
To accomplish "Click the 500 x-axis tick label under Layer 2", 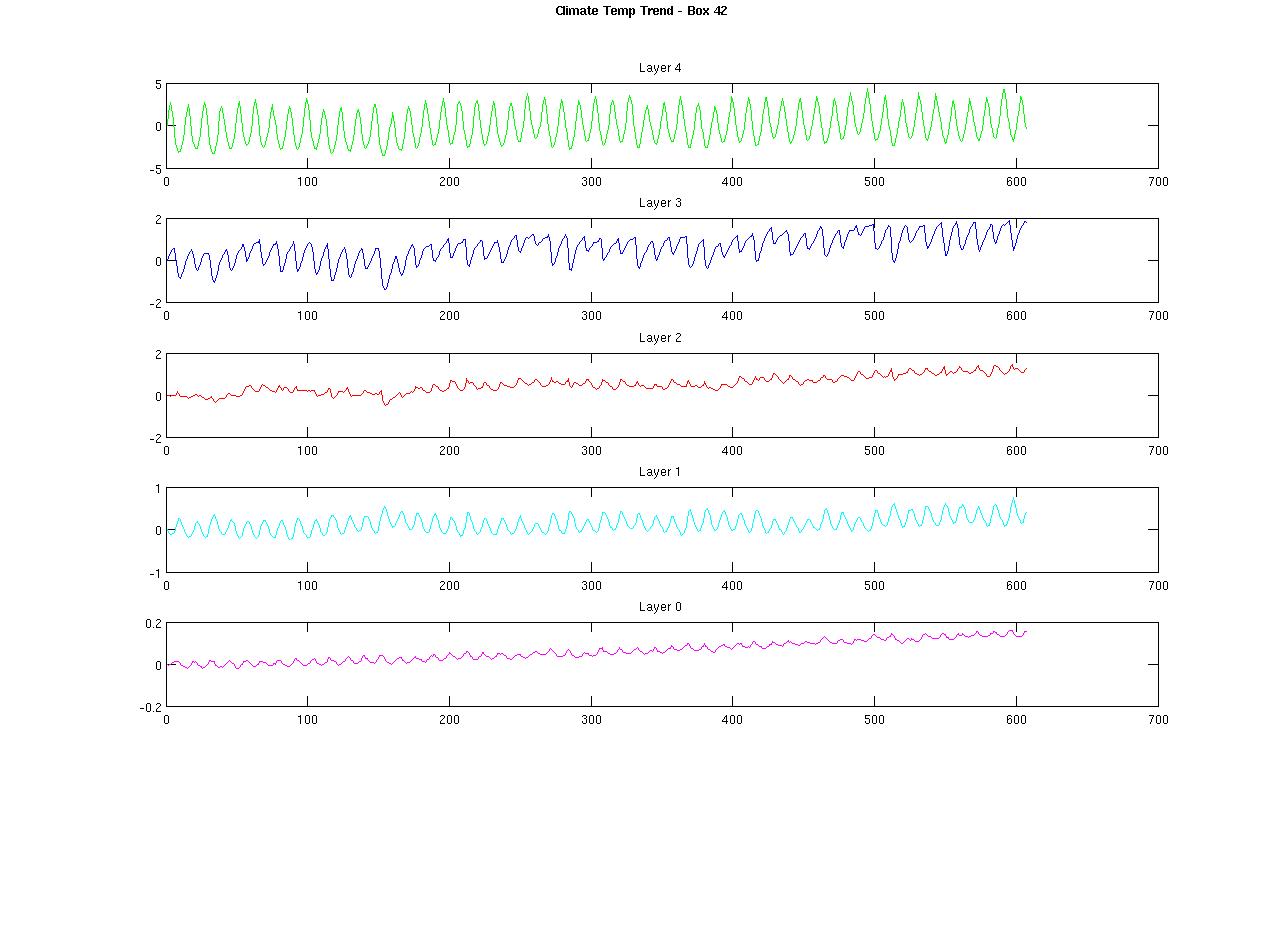I will pyautogui.click(x=874, y=451).
